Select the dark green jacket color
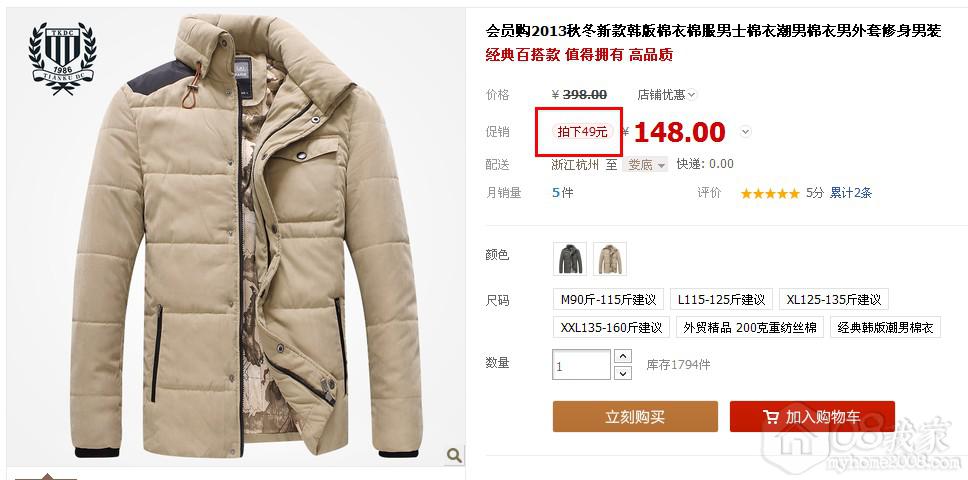Image resolution: width=968 pixels, height=480 pixels. [x=570, y=259]
